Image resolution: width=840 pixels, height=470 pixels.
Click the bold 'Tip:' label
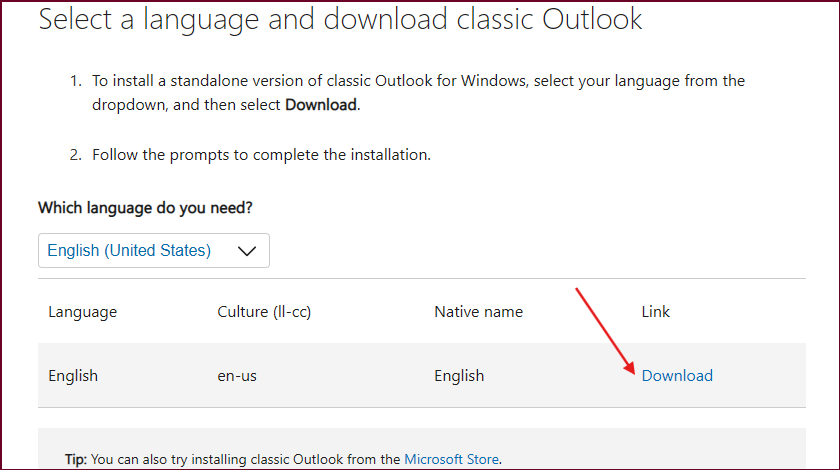[76, 459]
